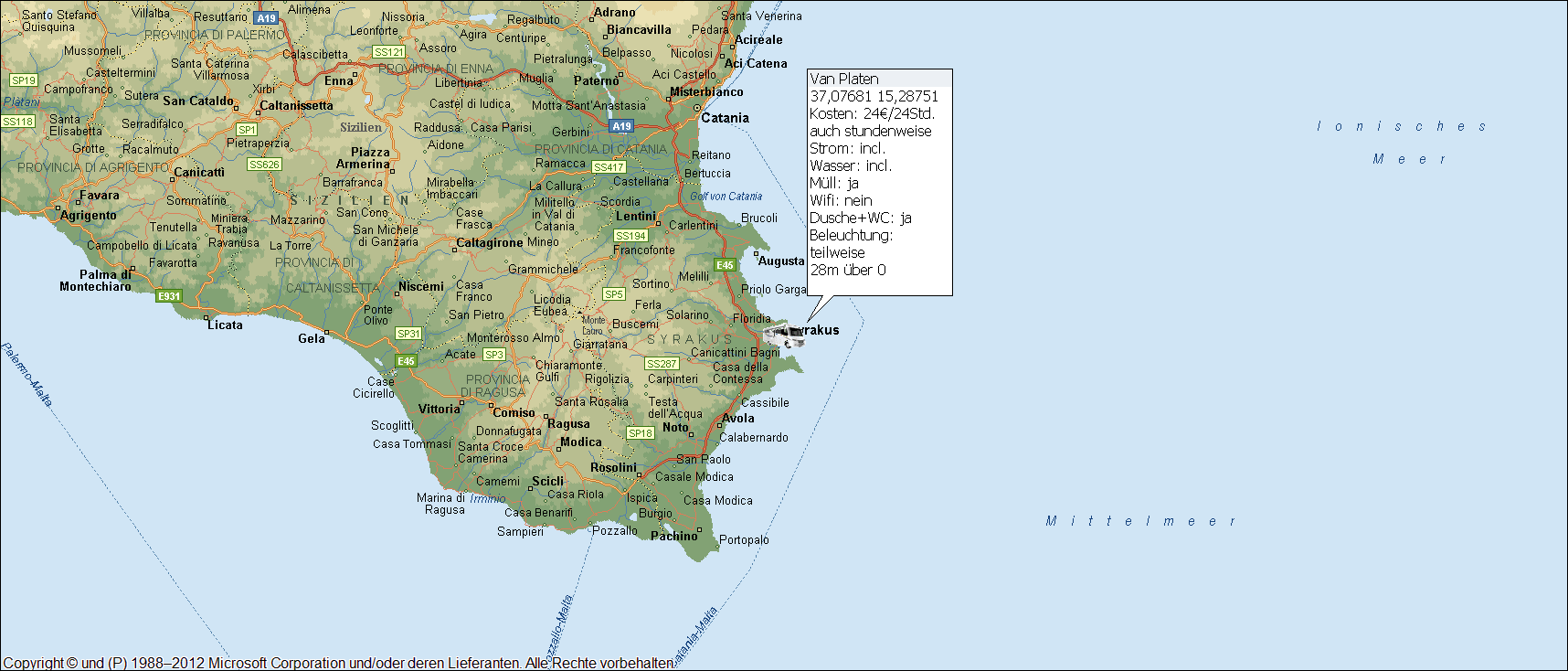Click the Portopalo label at the southern tip
The height and width of the screenshot is (671, 1568).
[744, 540]
